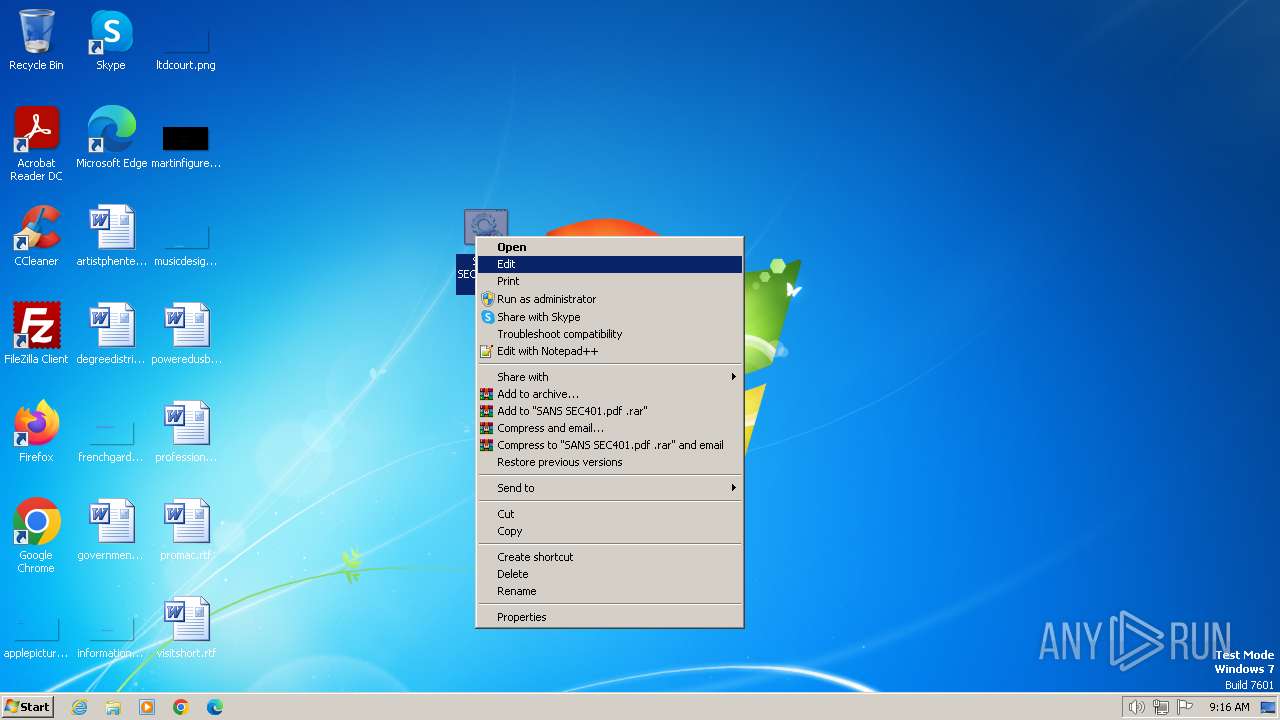This screenshot has height=720, width=1280.
Task: Click the 9:16 AM taskbar clock
Action: [1229, 707]
